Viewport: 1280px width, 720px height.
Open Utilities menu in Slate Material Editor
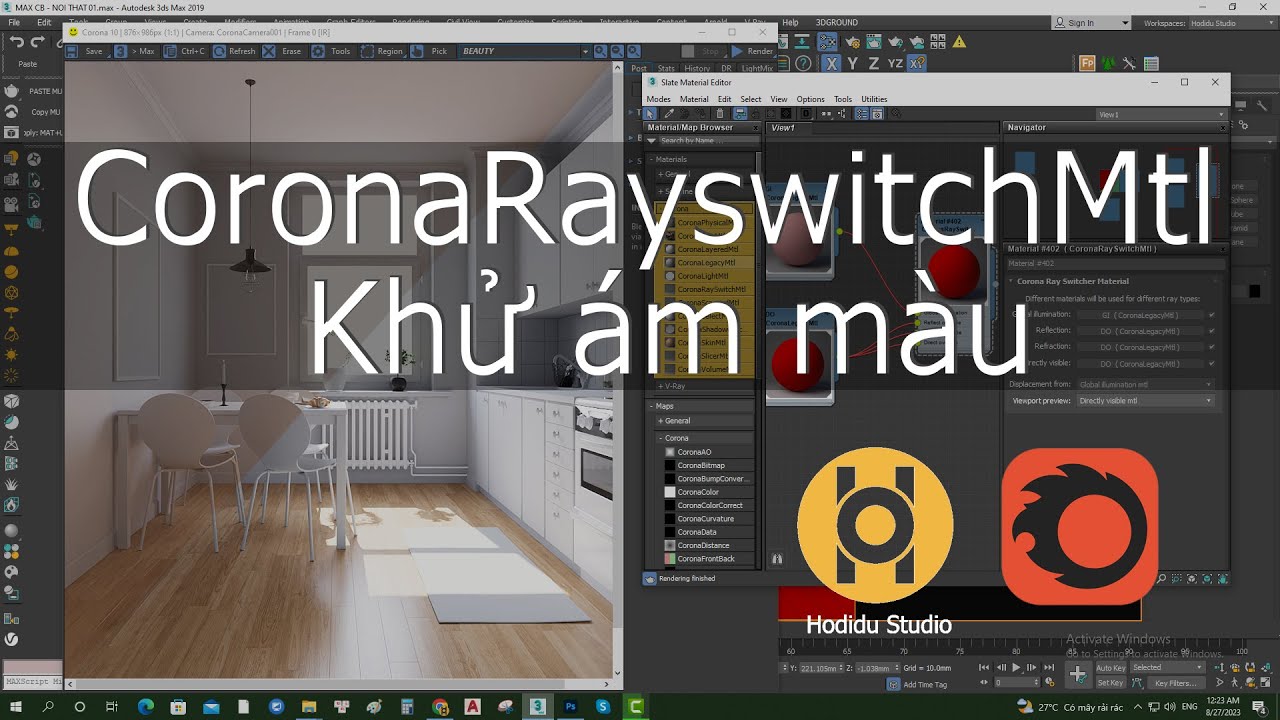(874, 99)
